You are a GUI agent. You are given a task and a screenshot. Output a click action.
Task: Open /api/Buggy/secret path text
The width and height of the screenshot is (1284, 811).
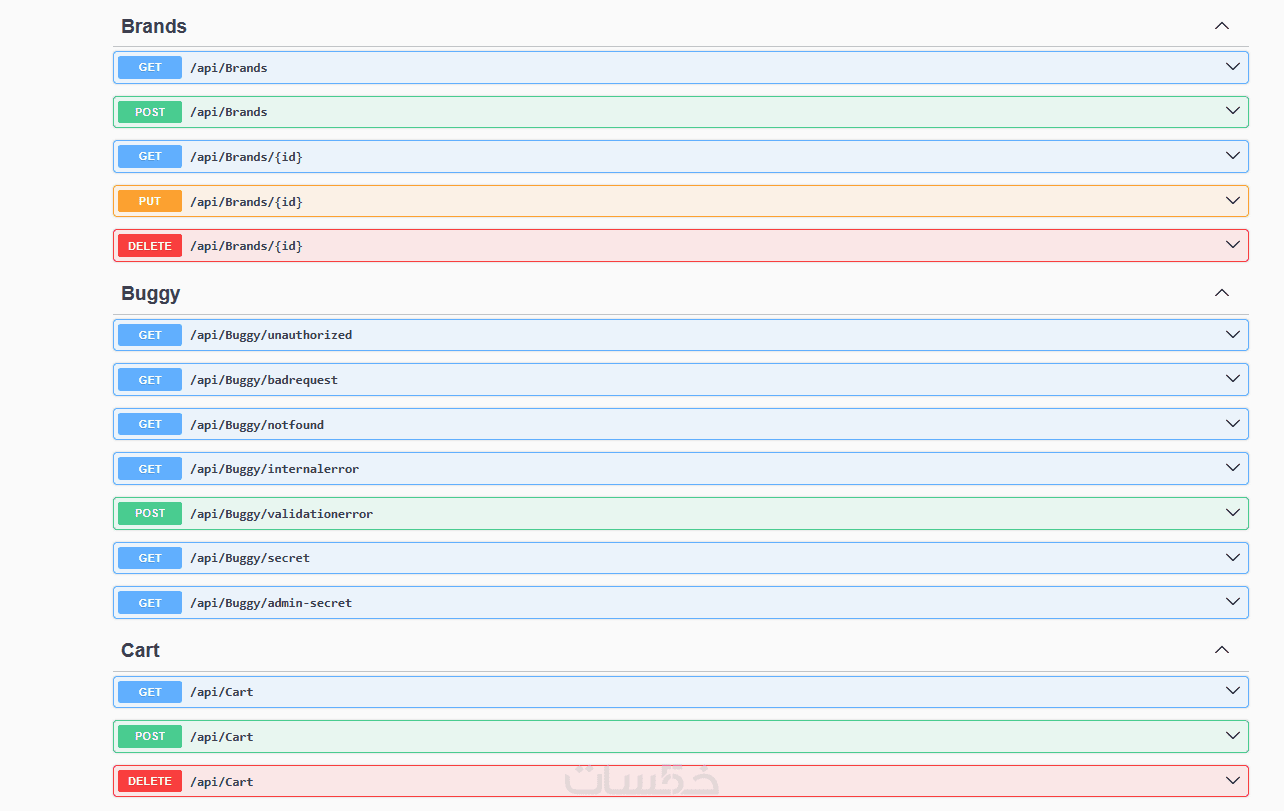pyautogui.click(x=250, y=558)
